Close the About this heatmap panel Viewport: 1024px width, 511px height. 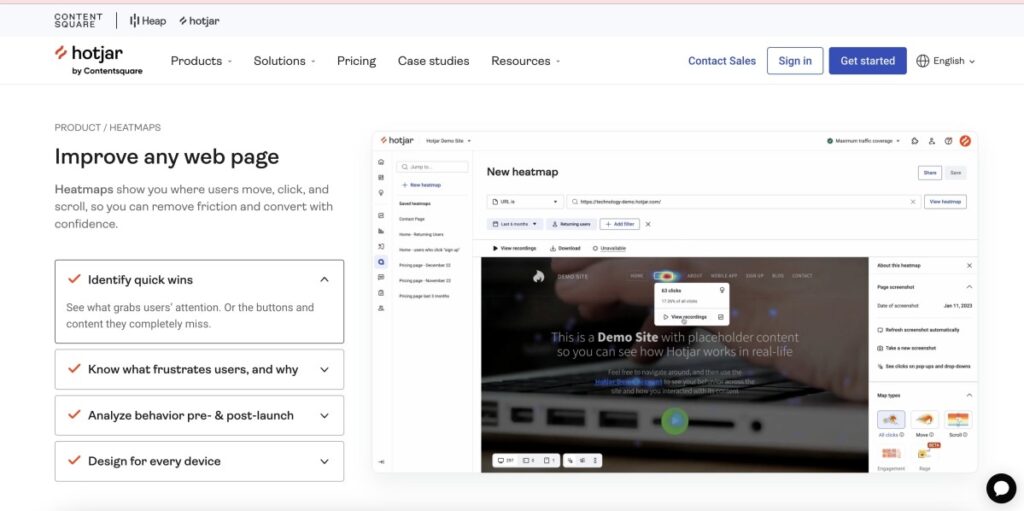[969, 265]
